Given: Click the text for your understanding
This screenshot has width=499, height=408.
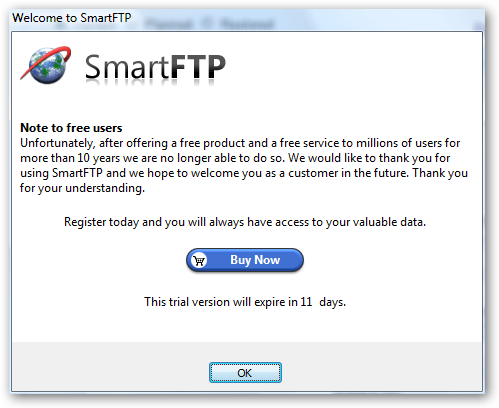Looking at the screenshot, I should 82,188.
